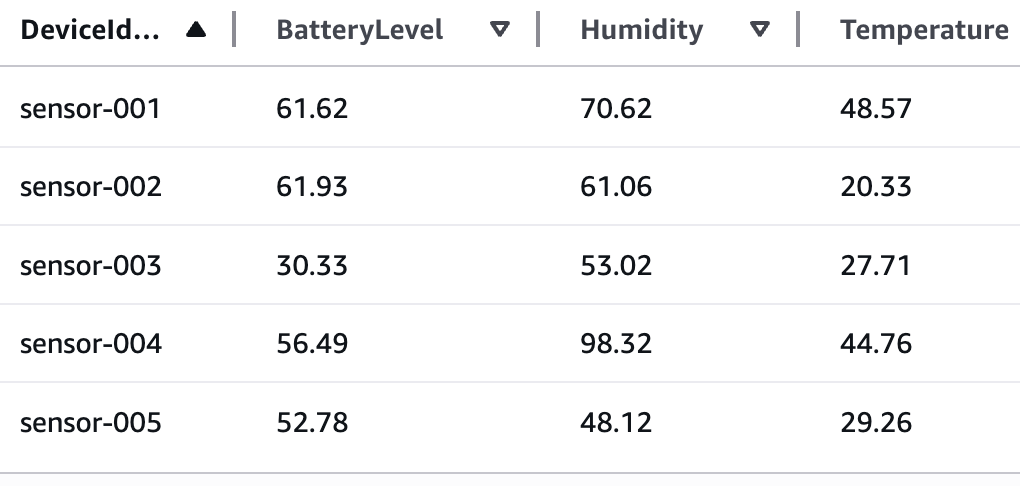Sort by the BatteryLevel column header
The height and width of the screenshot is (486, 1020).
[x=360, y=30]
